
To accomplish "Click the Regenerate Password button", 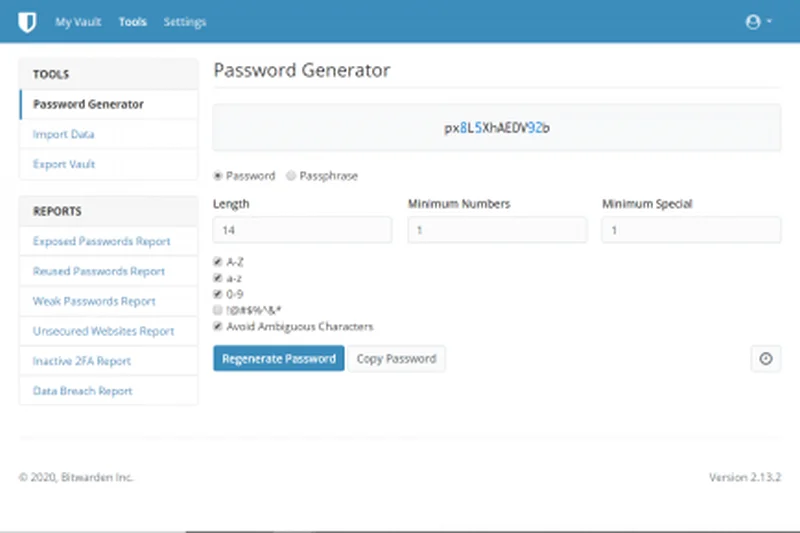I will [x=278, y=359].
